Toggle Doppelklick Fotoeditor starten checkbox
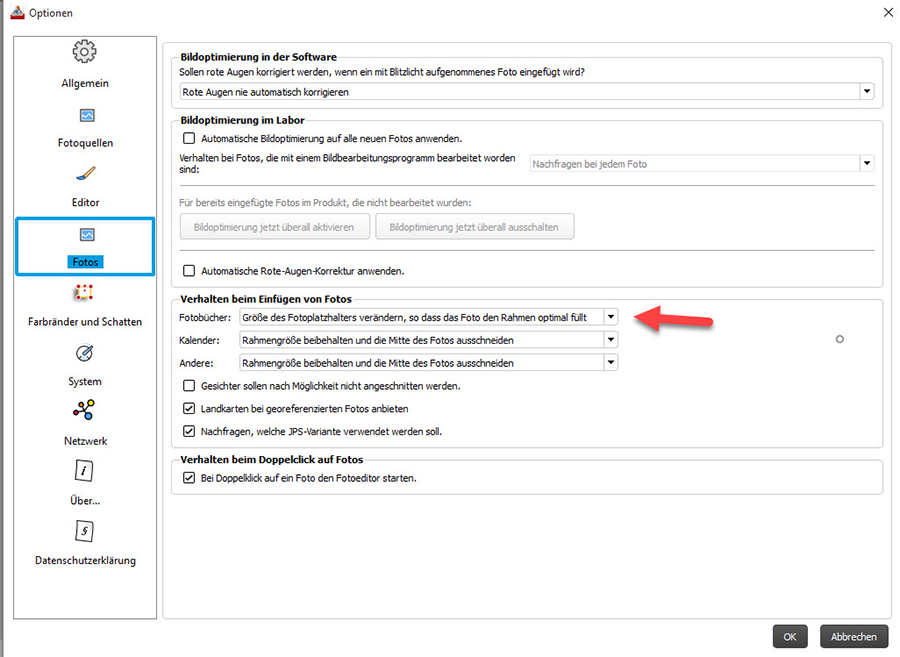 pos(189,478)
